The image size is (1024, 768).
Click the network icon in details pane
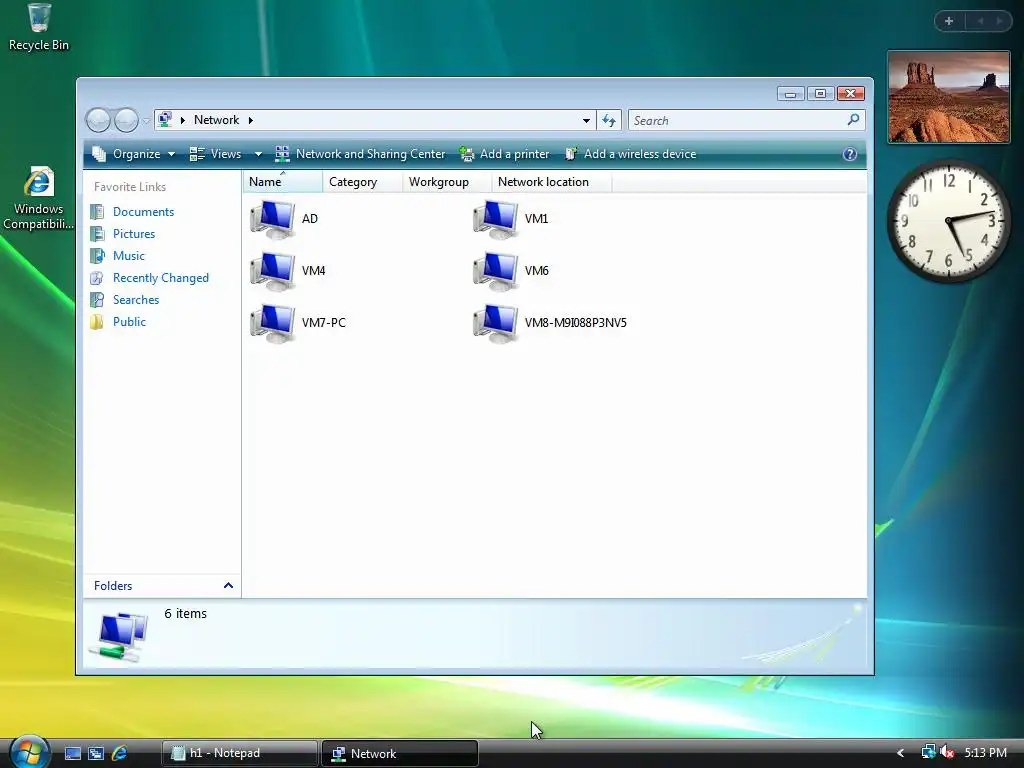[120, 636]
